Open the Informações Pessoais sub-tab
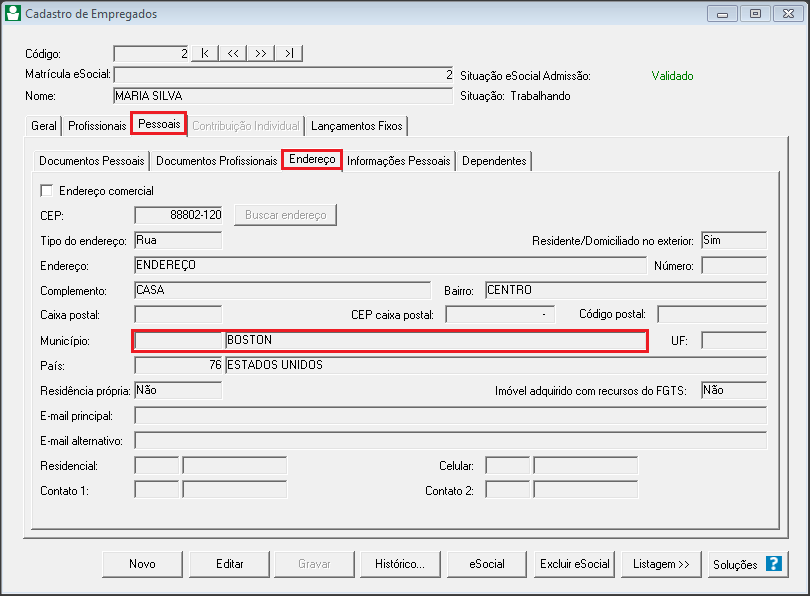The width and height of the screenshot is (810, 596). click(x=398, y=161)
